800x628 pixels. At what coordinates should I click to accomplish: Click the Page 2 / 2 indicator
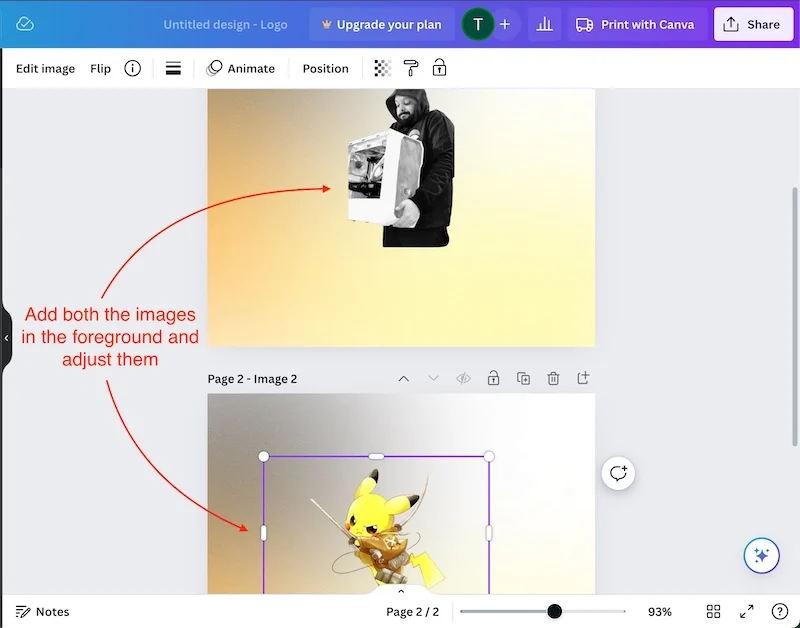pos(412,611)
